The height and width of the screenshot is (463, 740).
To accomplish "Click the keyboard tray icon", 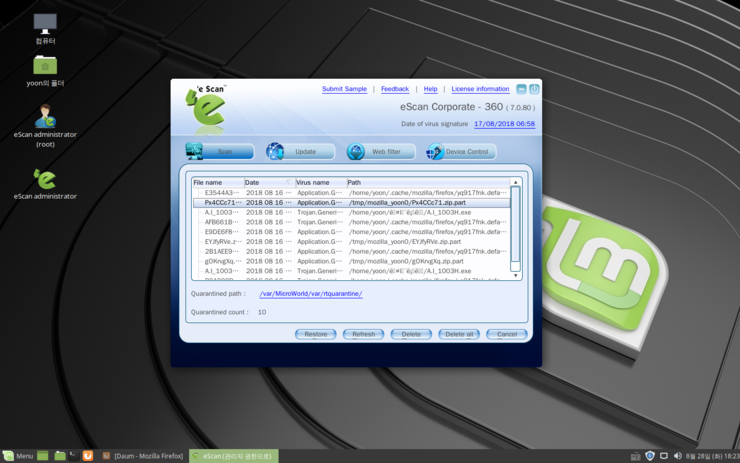I will pos(636,456).
